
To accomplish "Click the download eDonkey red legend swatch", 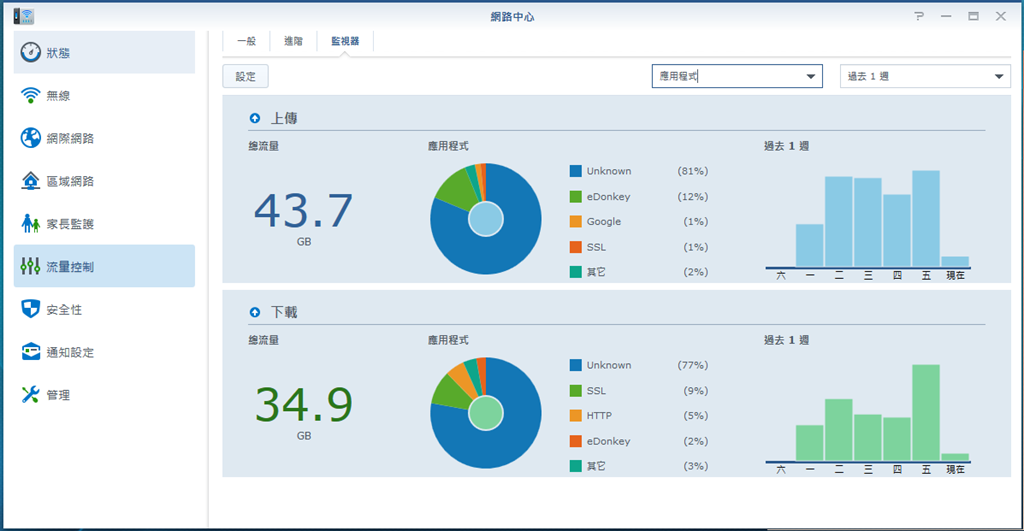I will pos(575,441).
